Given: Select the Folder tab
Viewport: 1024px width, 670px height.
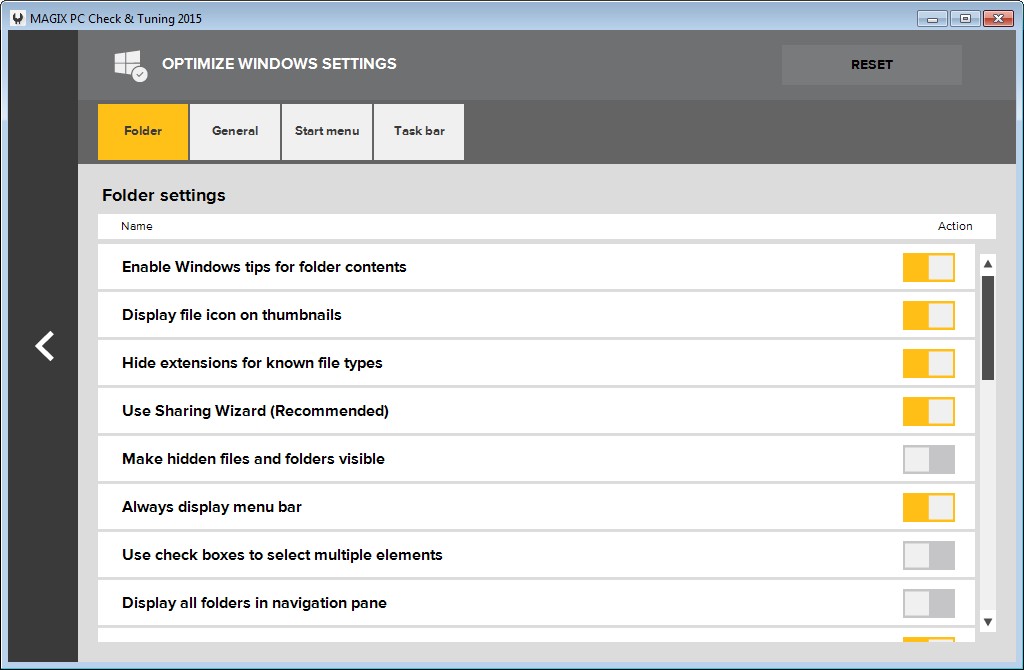Looking at the screenshot, I should coord(142,131).
